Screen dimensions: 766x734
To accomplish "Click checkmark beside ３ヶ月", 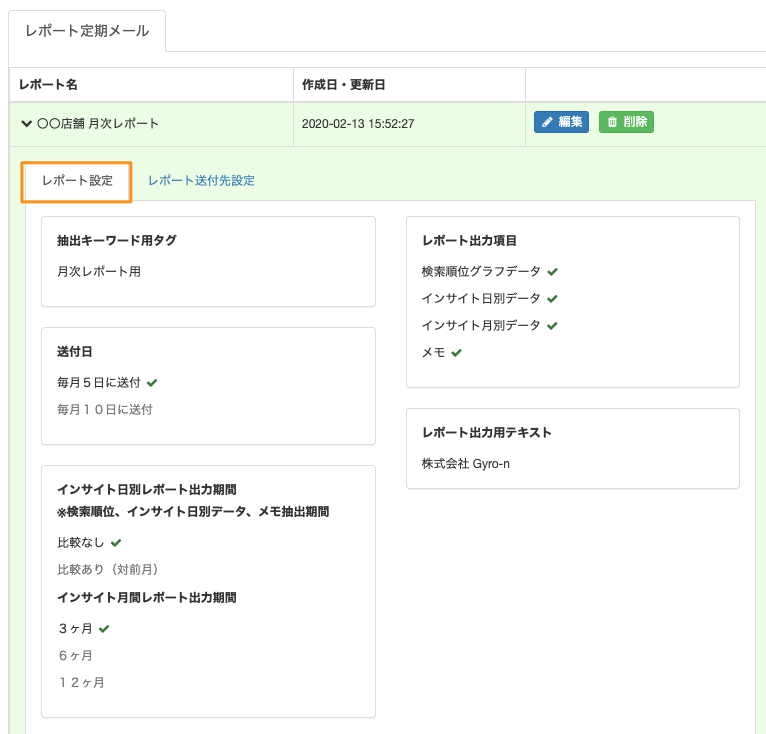I will 104,628.
